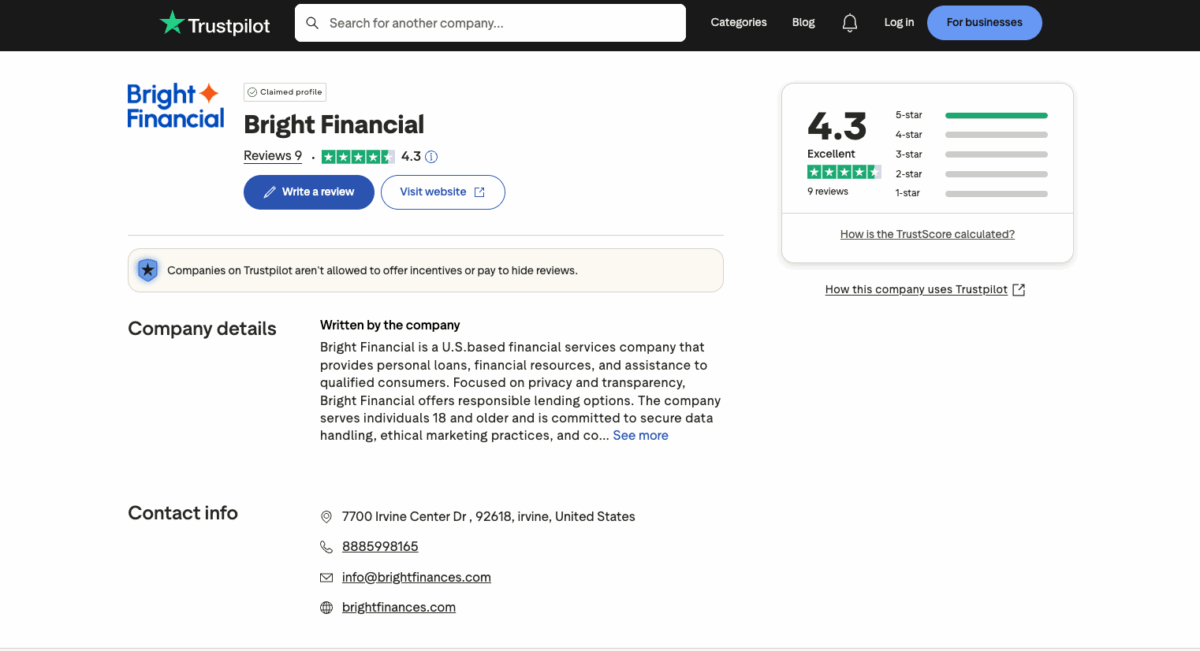Image resolution: width=1200 pixels, height=651 pixels.
Task: Open the Categories menu
Action: pos(738,22)
